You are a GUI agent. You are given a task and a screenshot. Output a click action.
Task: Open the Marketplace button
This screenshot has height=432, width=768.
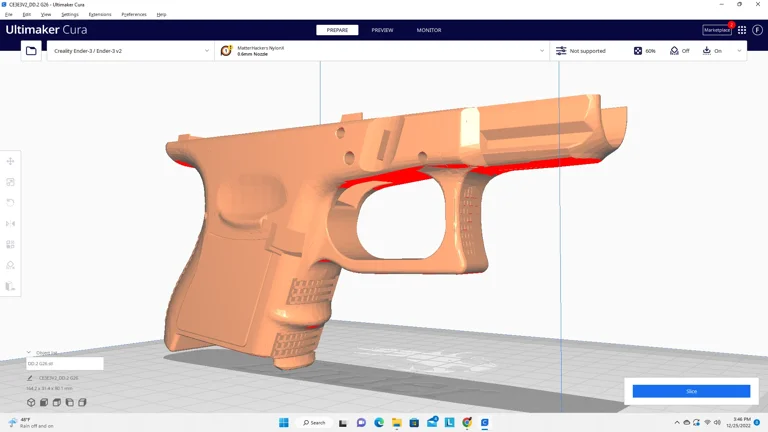[x=717, y=30]
